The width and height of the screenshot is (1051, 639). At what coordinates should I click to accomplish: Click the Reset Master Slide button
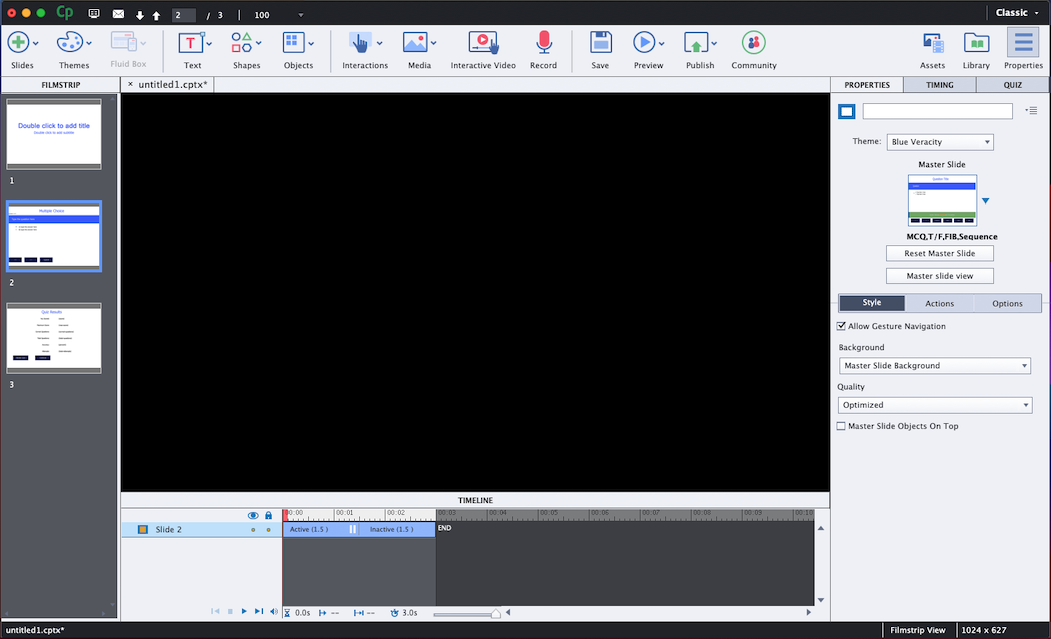[939, 254]
